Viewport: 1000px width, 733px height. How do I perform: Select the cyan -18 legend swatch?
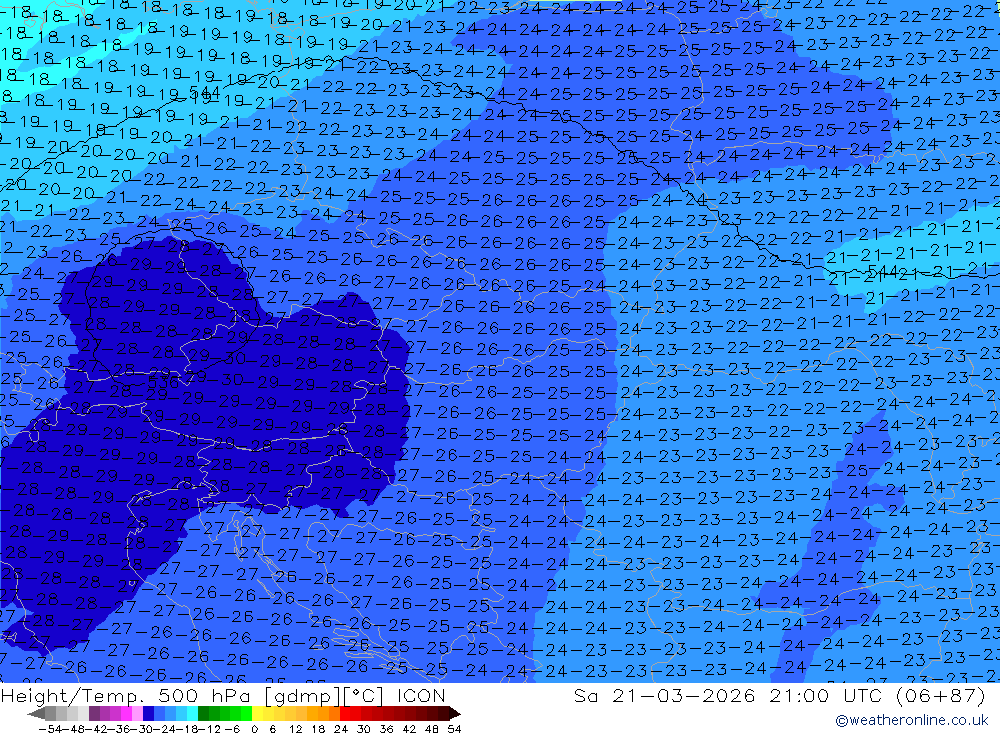(192, 713)
